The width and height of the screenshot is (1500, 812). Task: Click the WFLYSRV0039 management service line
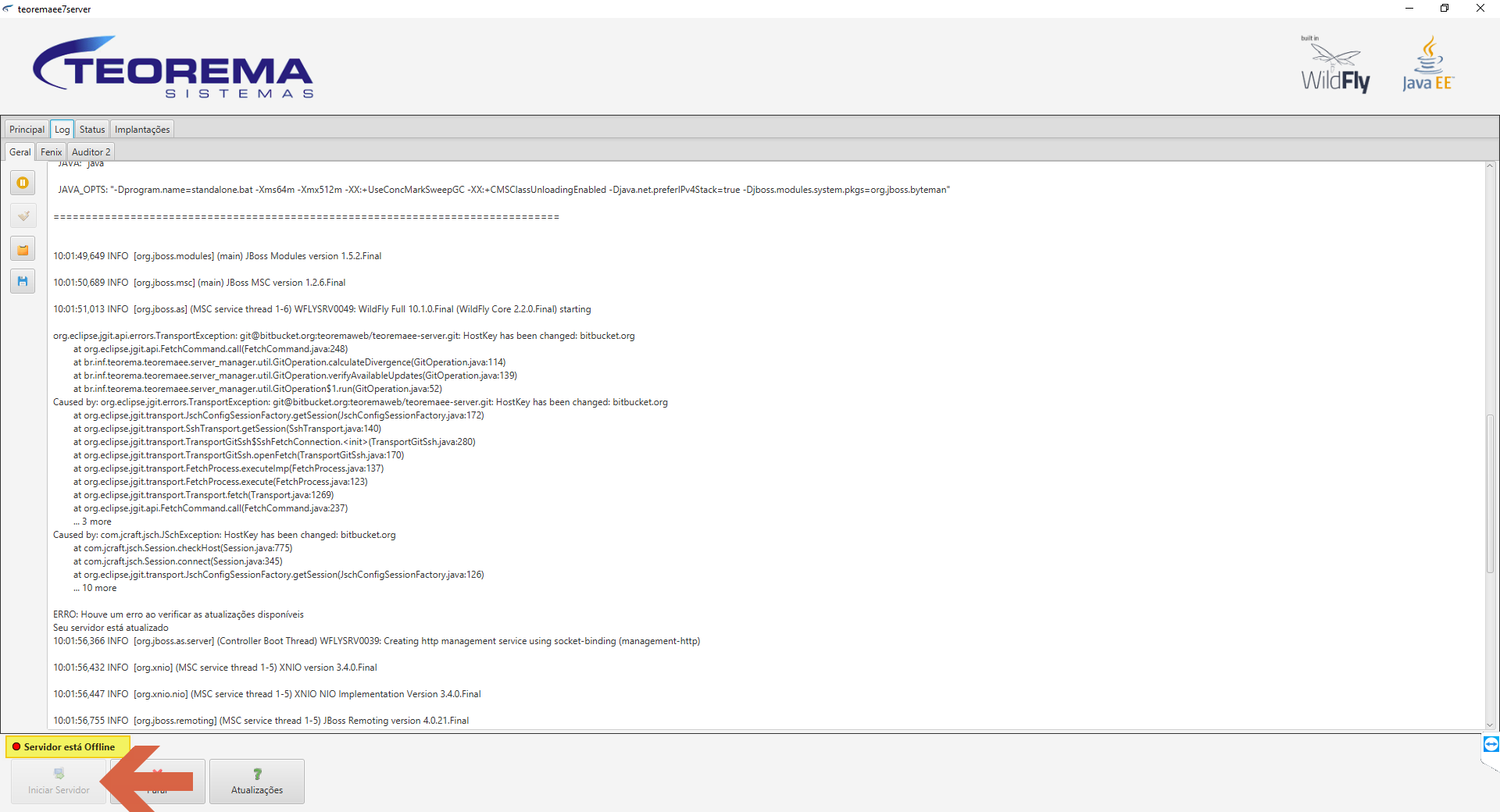(x=377, y=641)
